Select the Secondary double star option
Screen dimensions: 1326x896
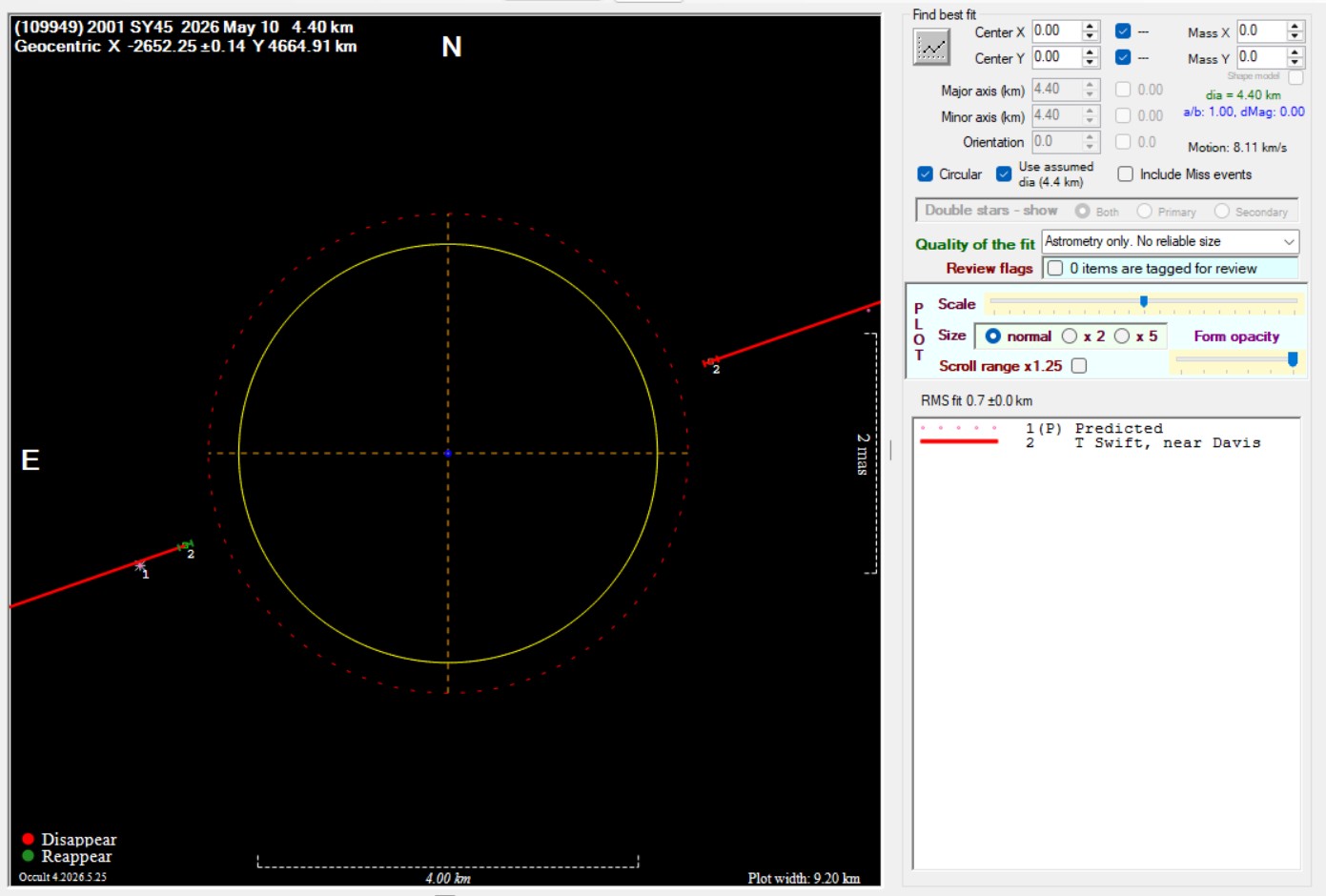coord(1222,211)
